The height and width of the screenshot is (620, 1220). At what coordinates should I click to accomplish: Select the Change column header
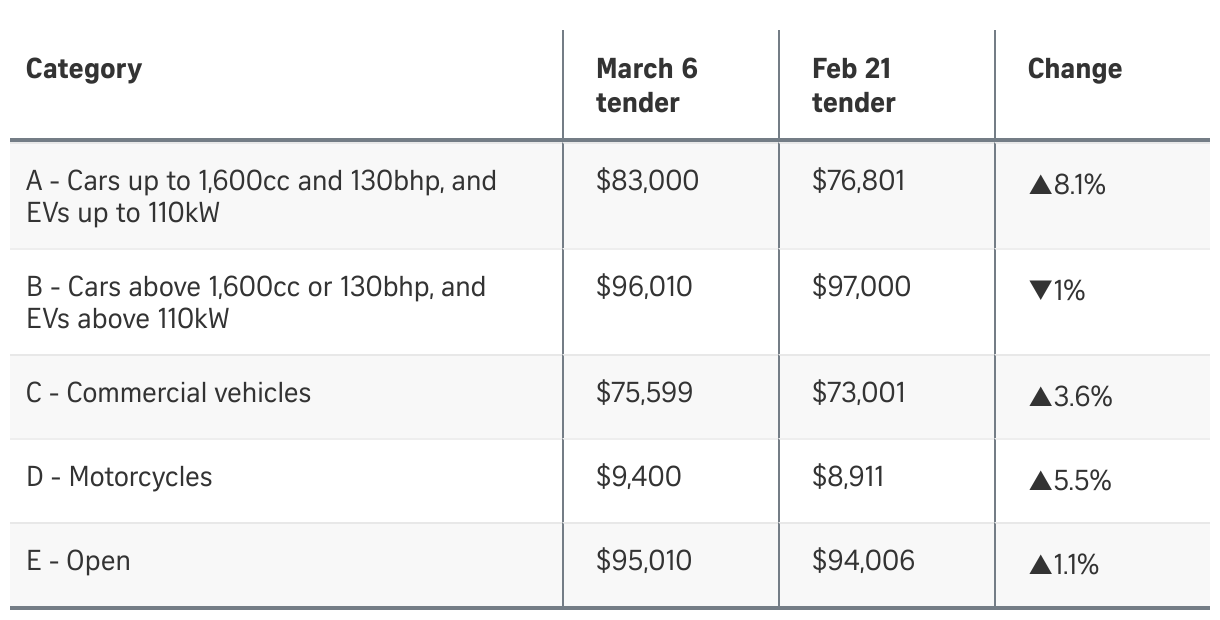tap(1074, 69)
